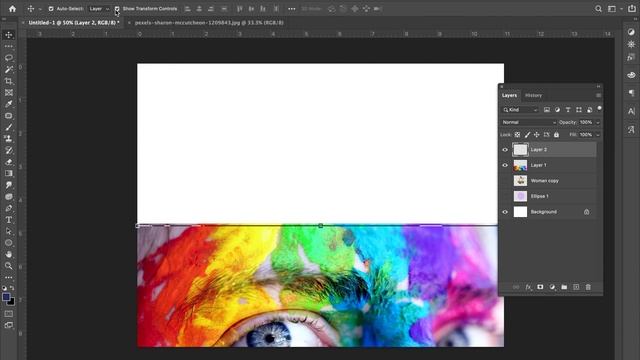Open extra options three-dots in options bar

click(x=291, y=9)
